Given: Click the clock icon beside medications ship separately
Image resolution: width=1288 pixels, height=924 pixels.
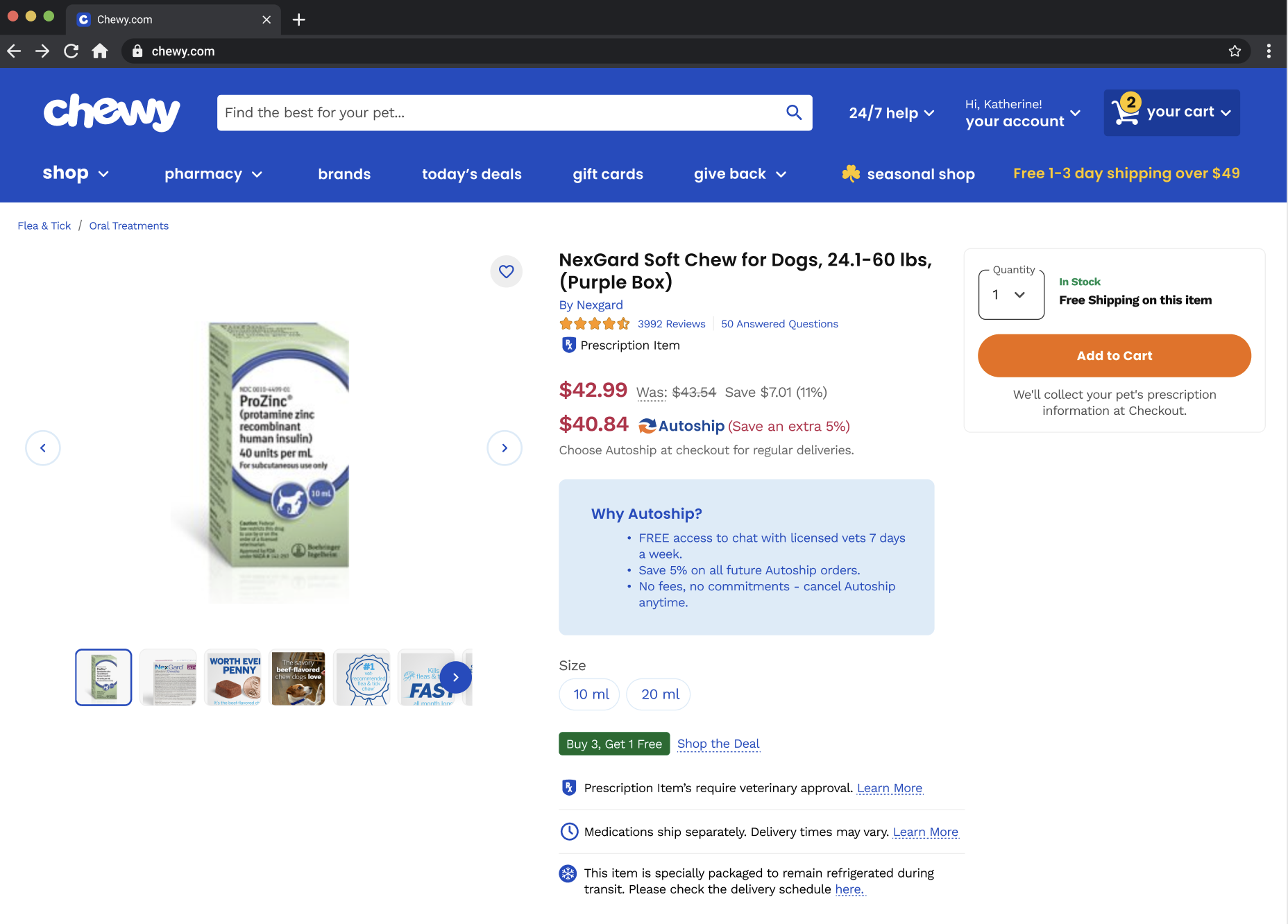Looking at the screenshot, I should [569, 831].
